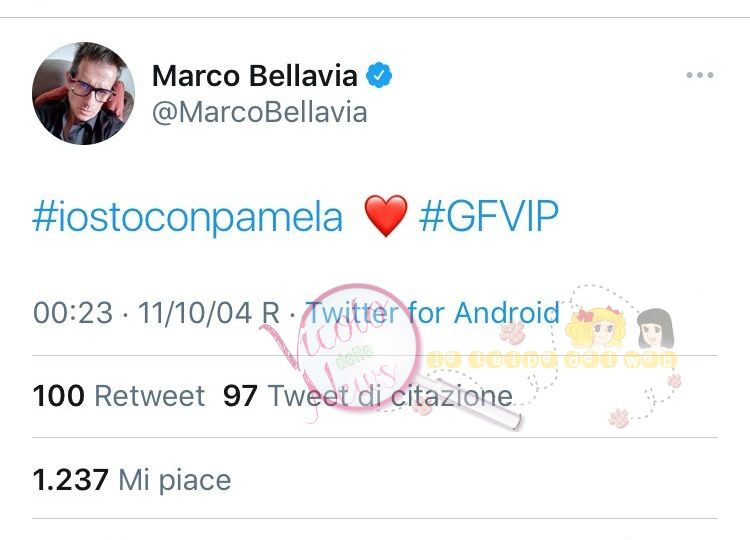Open the #GFVIP hashtag
Viewport: 750px width, 540px height.
[488, 215]
